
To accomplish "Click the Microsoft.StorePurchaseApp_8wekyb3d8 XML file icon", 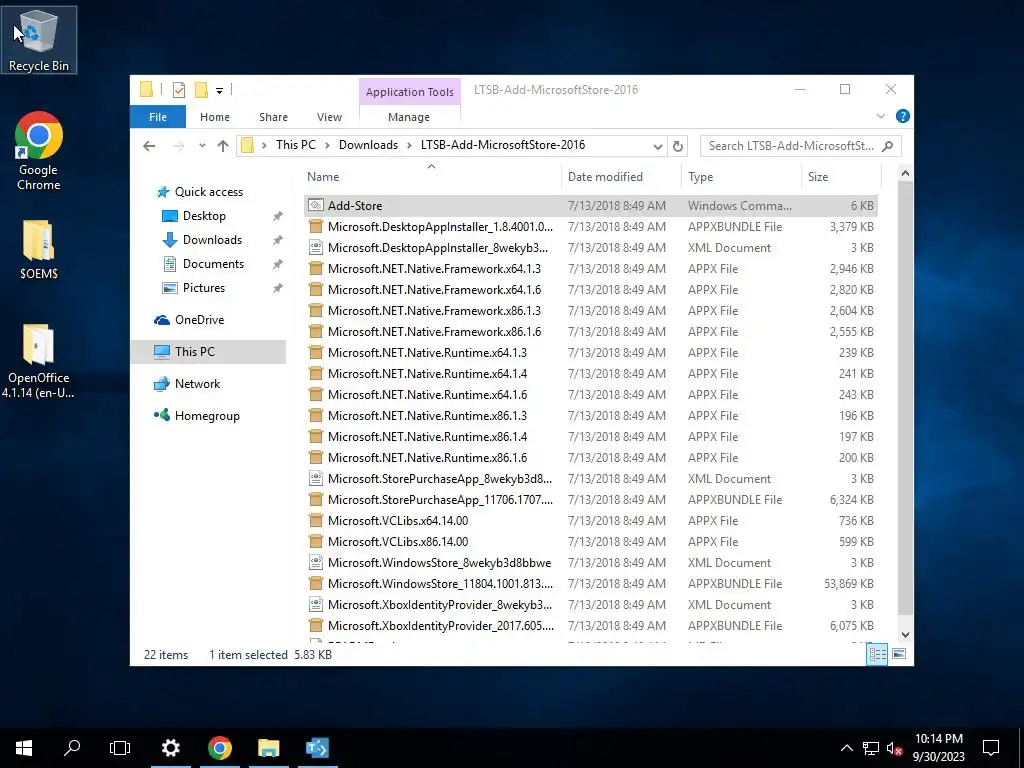I will coord(315,479).
